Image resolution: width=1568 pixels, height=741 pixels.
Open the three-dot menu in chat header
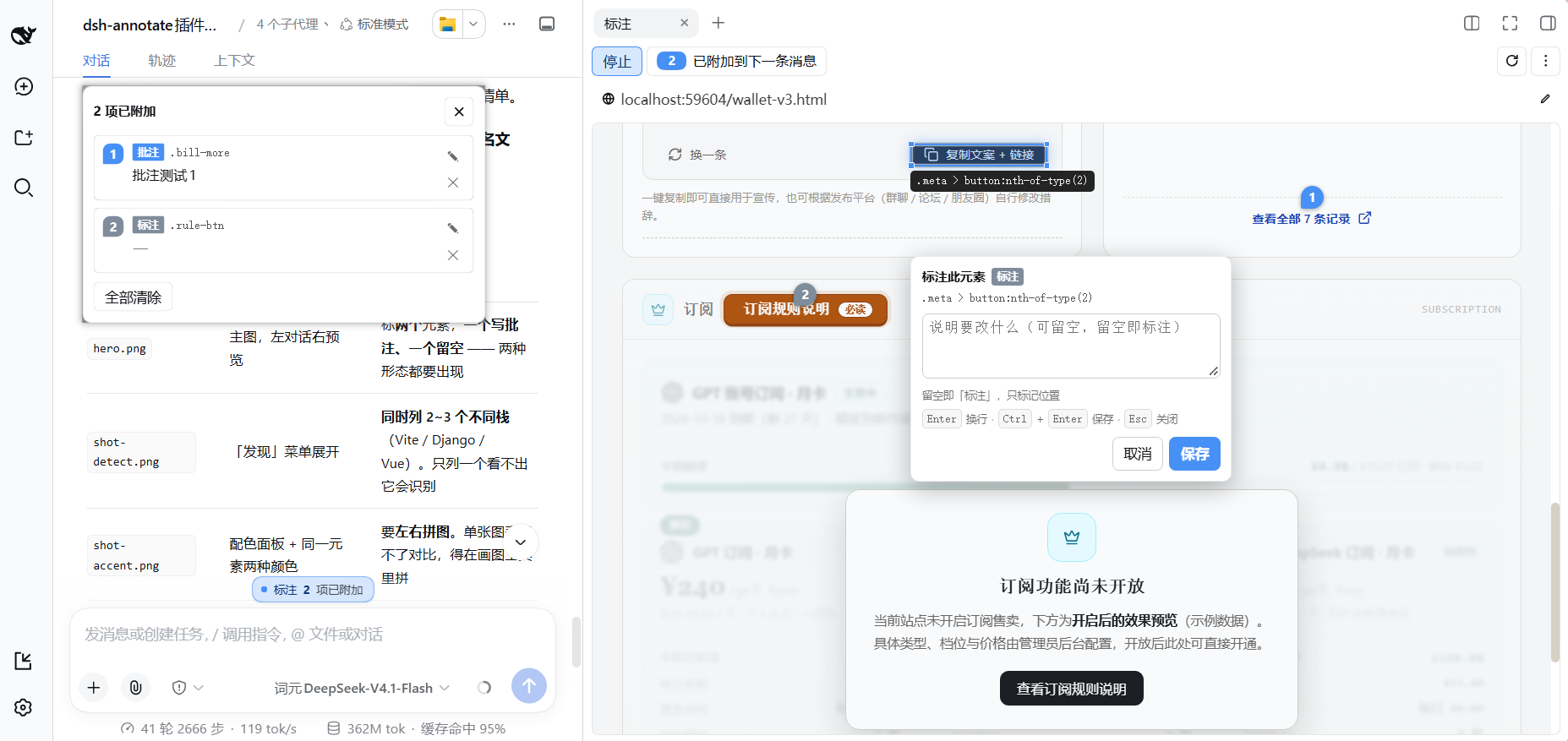(509, 24)
